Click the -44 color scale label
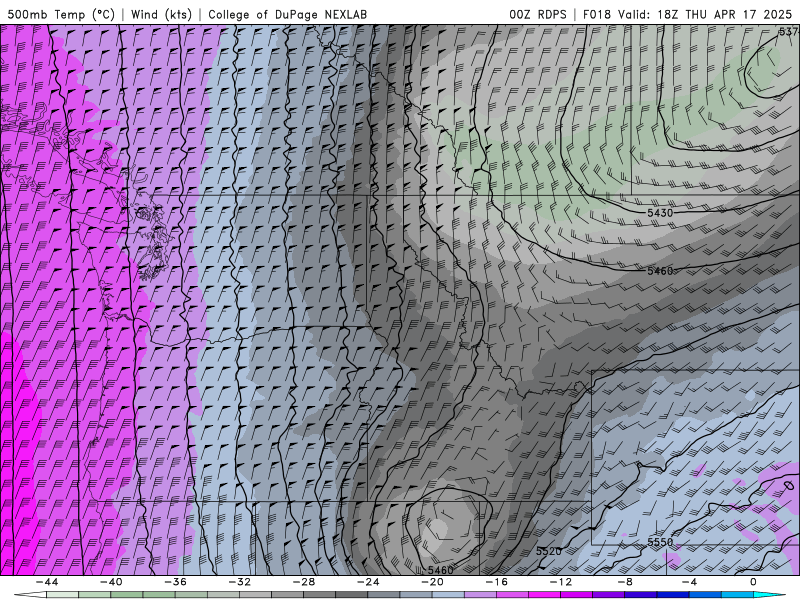This screenshot has height=600, width=800. point(47,582)
